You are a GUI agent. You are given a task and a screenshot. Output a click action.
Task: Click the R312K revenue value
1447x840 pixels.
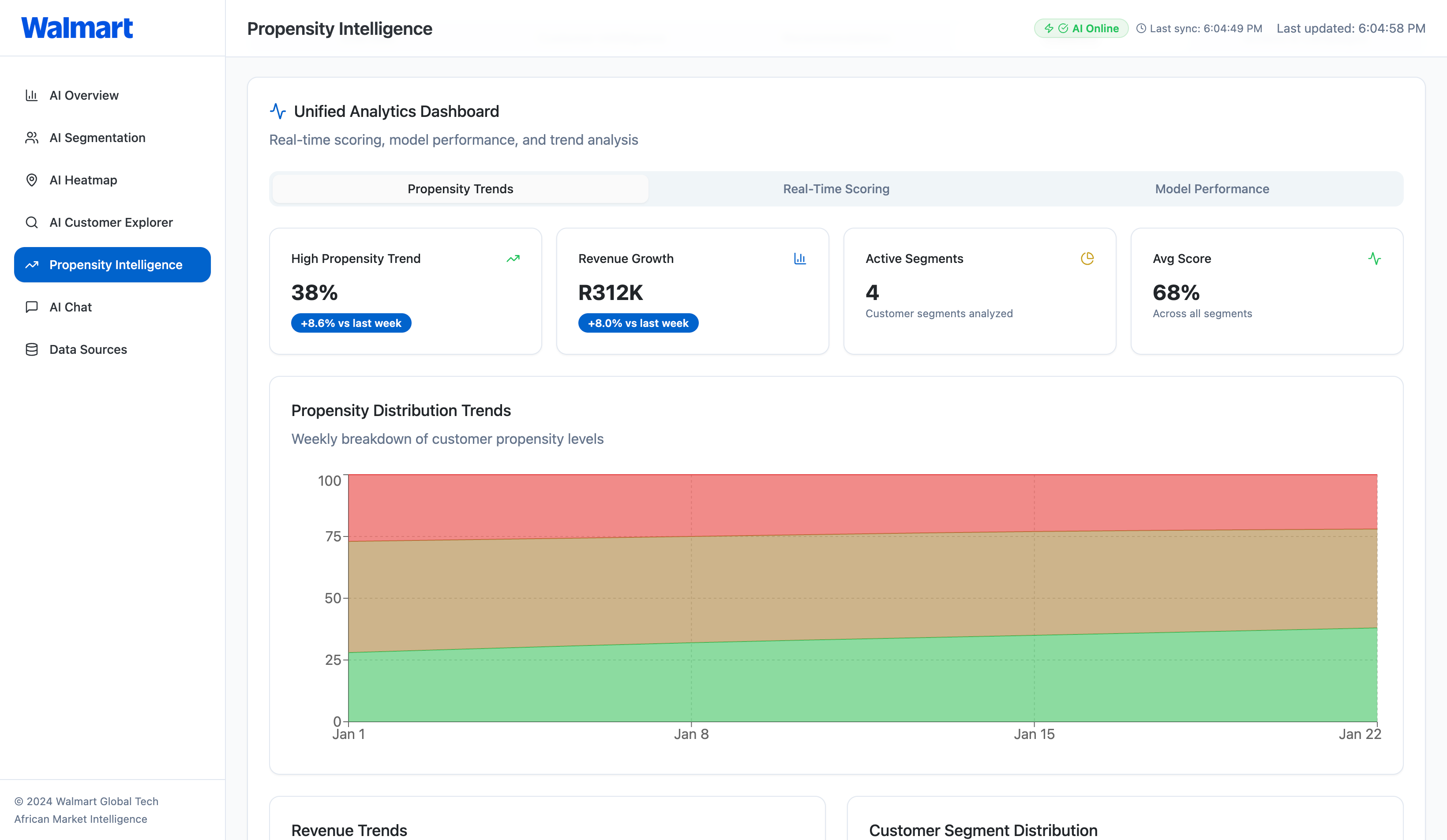pos(611,293)
